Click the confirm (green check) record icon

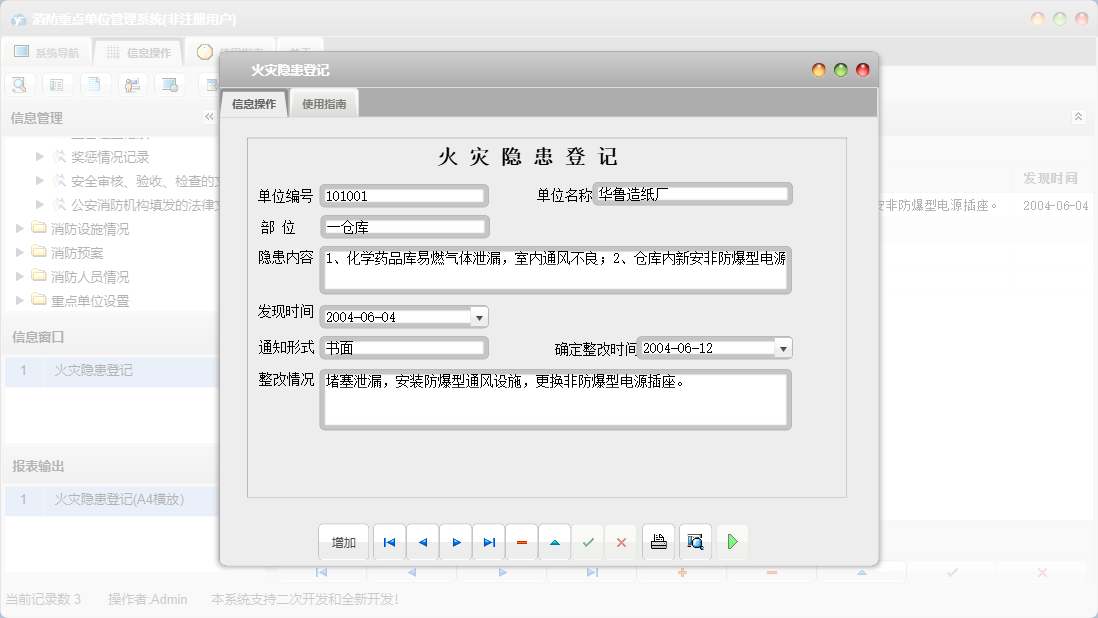[588, 541]
